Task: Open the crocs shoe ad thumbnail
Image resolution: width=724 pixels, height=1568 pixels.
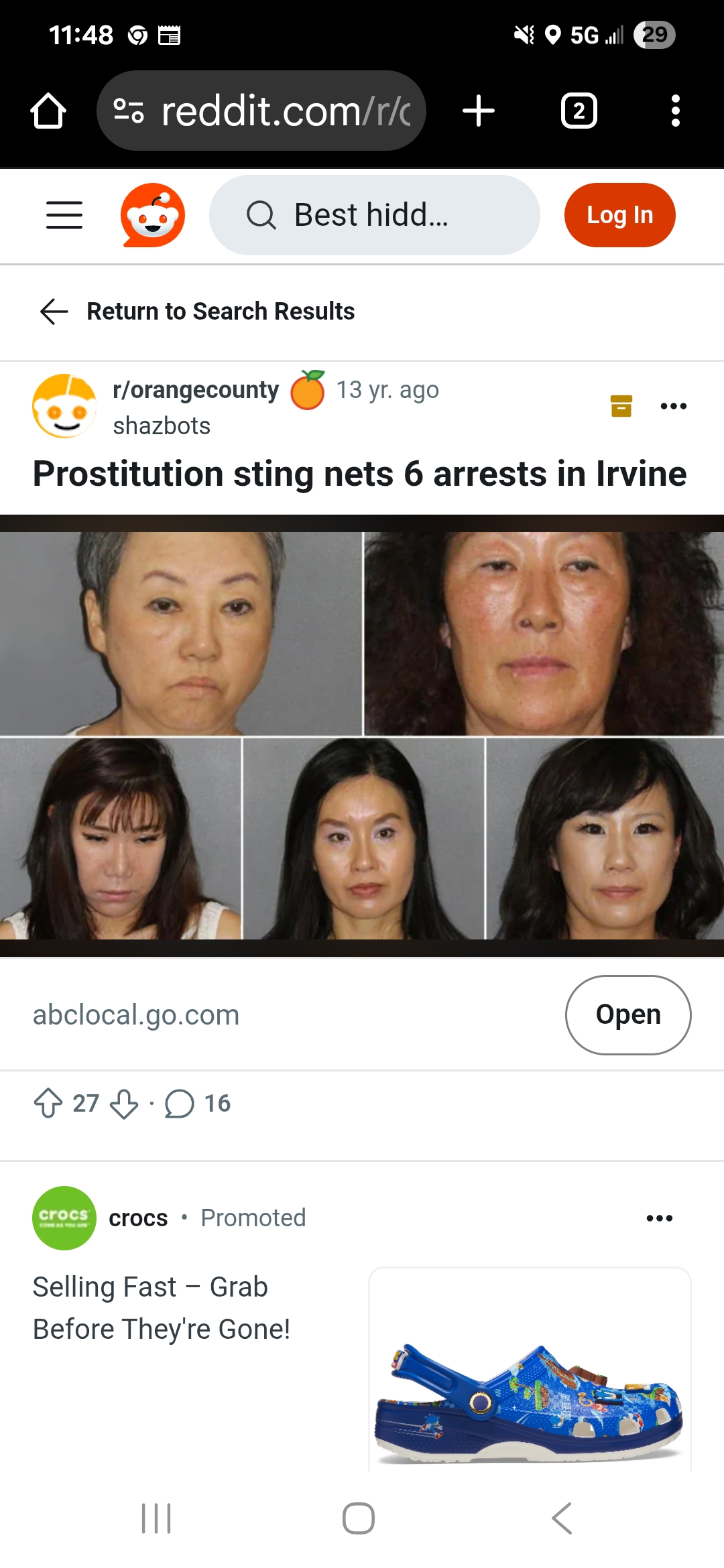Action: pyautogui.click(x=530, y=1368)
